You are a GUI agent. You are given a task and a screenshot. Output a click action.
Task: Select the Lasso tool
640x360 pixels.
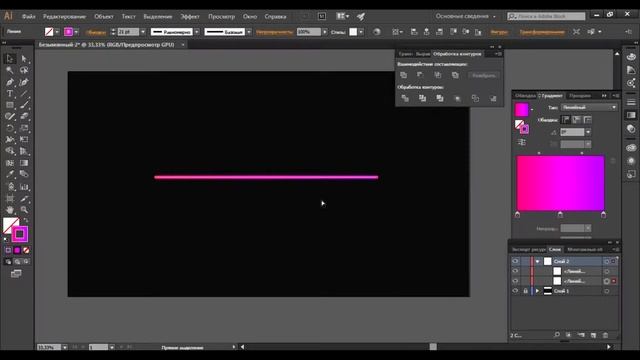click(24, 70)
